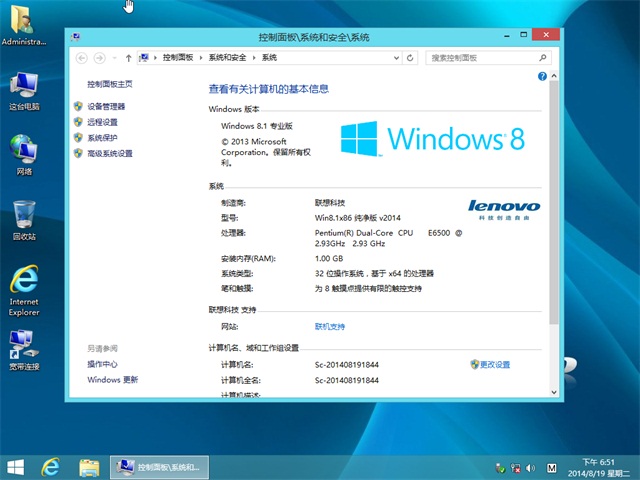Click the text Windows 8.1 专业版
Screen dimensions: 640x480
[257, 126]
